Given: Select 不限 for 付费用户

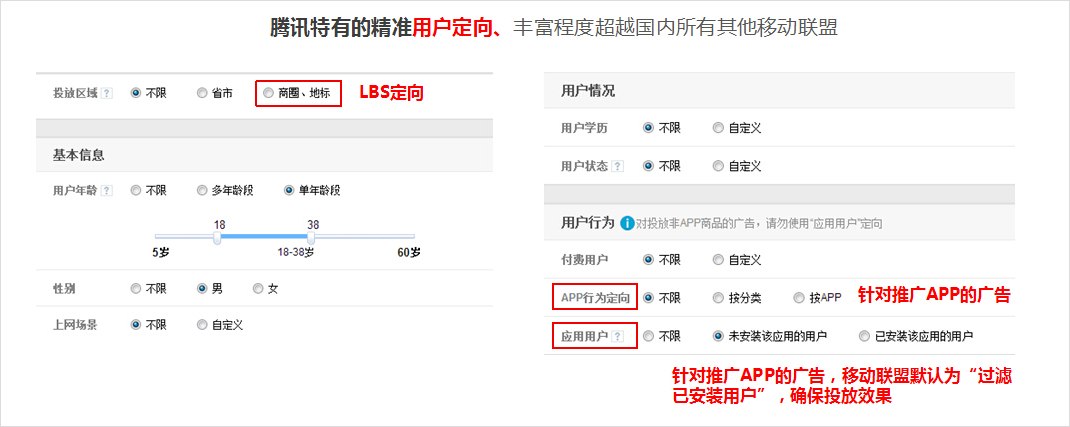Looking at the screenshot, I should pos(648,260).
